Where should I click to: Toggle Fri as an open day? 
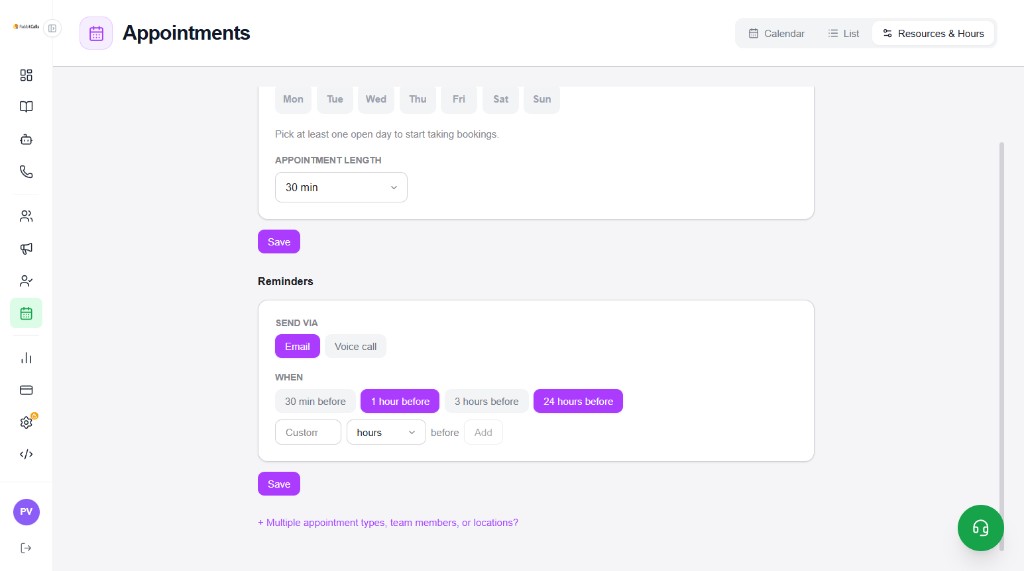pyautogui.click(x=459, y=99)
